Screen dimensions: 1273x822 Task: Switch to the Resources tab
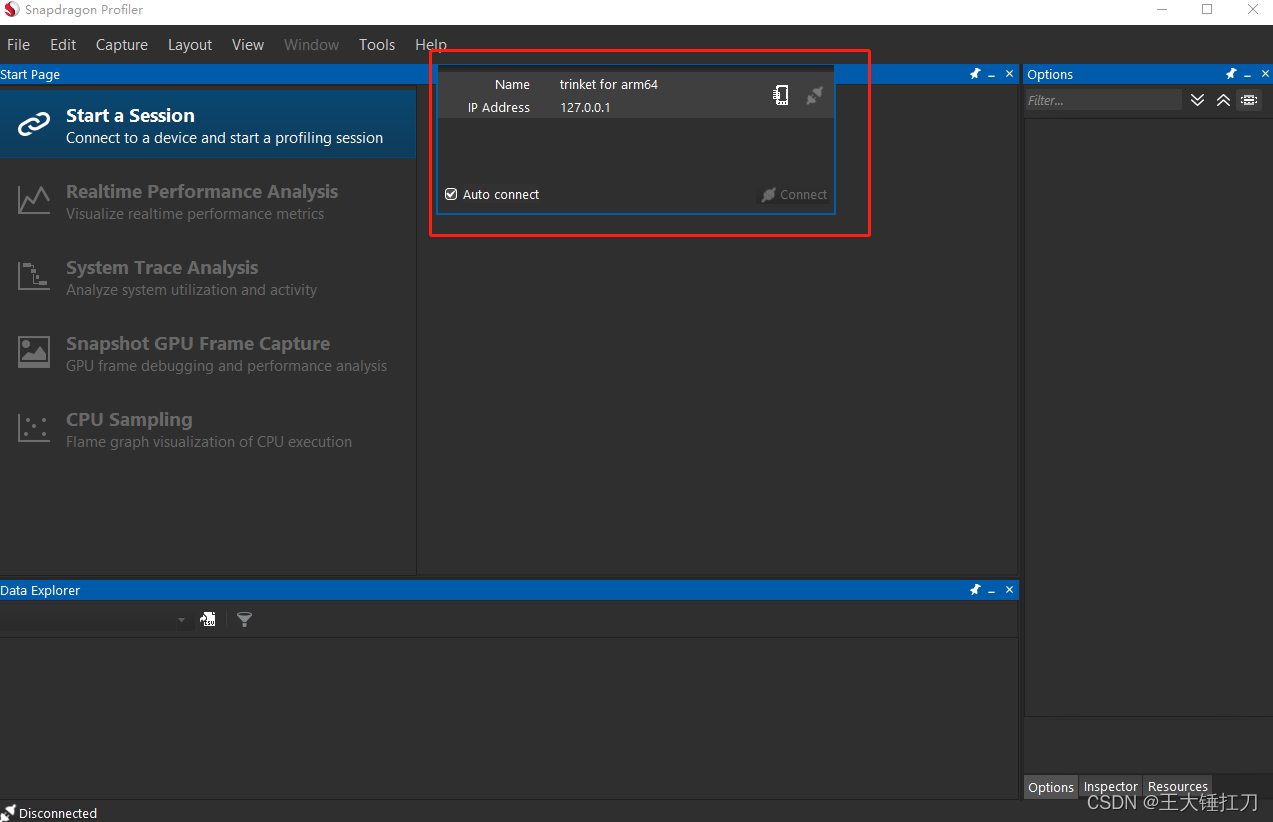(1178, 787)
